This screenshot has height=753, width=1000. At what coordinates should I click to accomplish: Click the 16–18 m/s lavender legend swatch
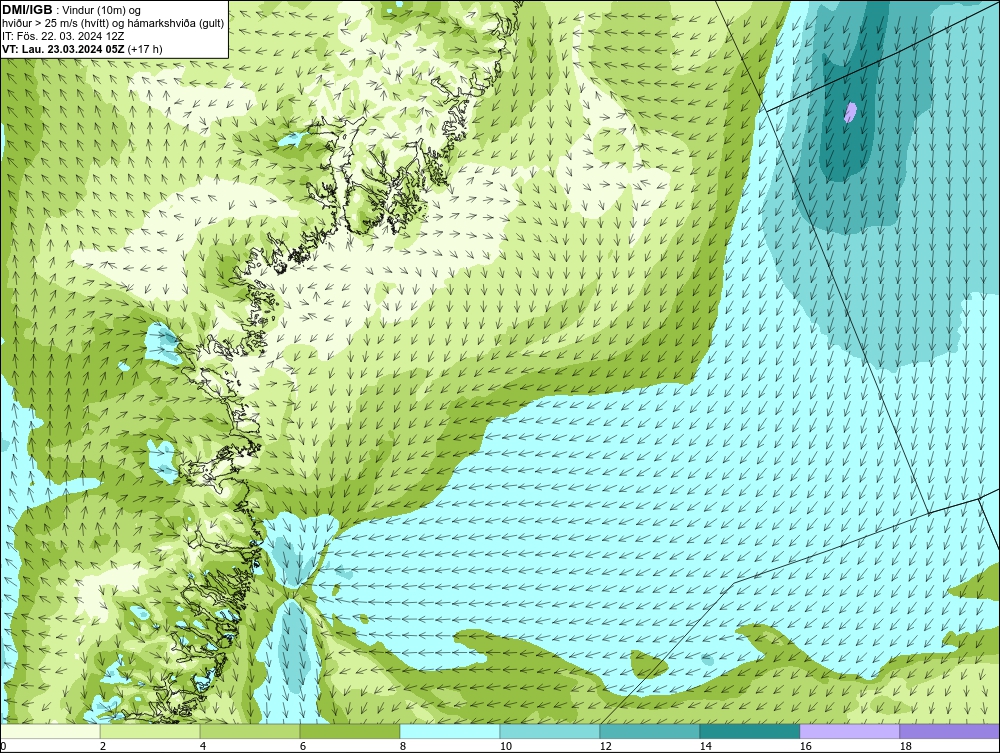(849, 731)
